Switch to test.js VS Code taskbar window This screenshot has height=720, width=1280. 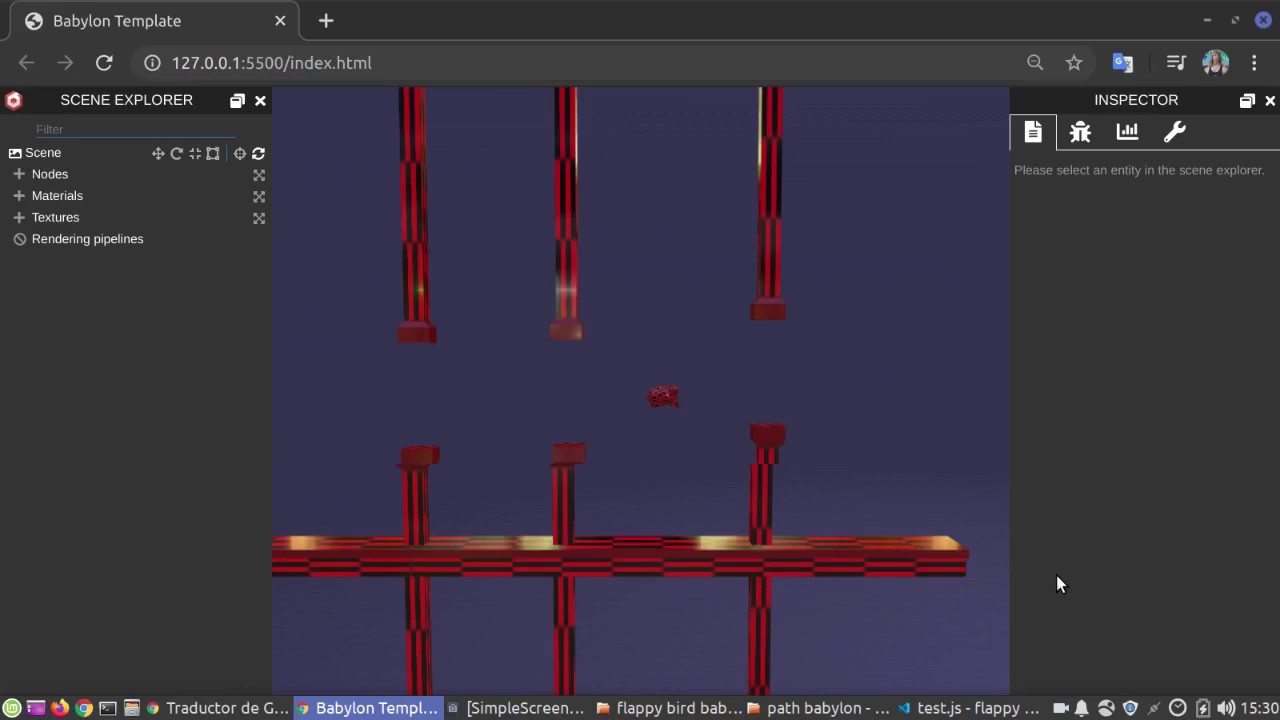click(x=968, y=708)
